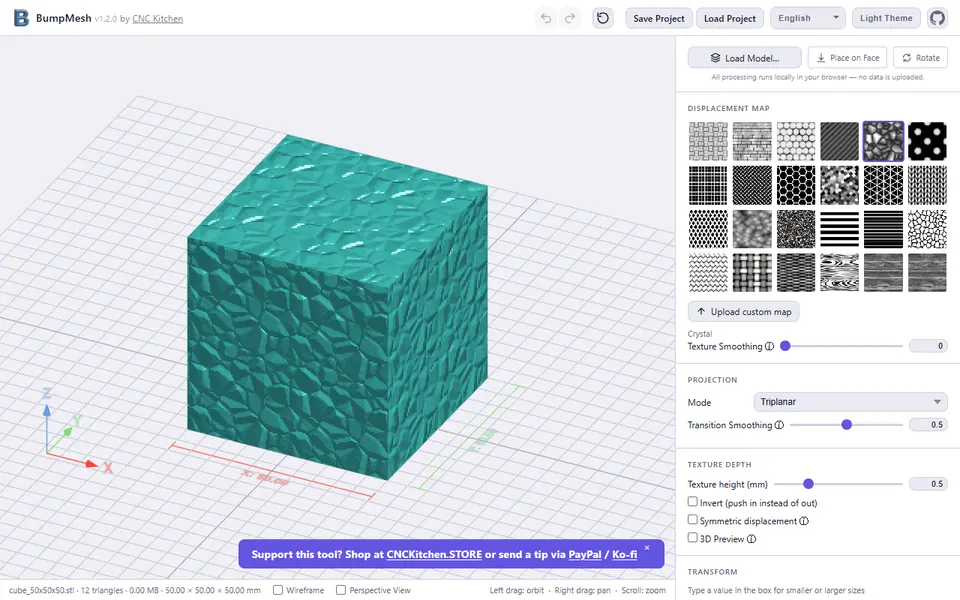Open Texture Smoothing info tooltip
960x600 pixels.
point(770,347)
